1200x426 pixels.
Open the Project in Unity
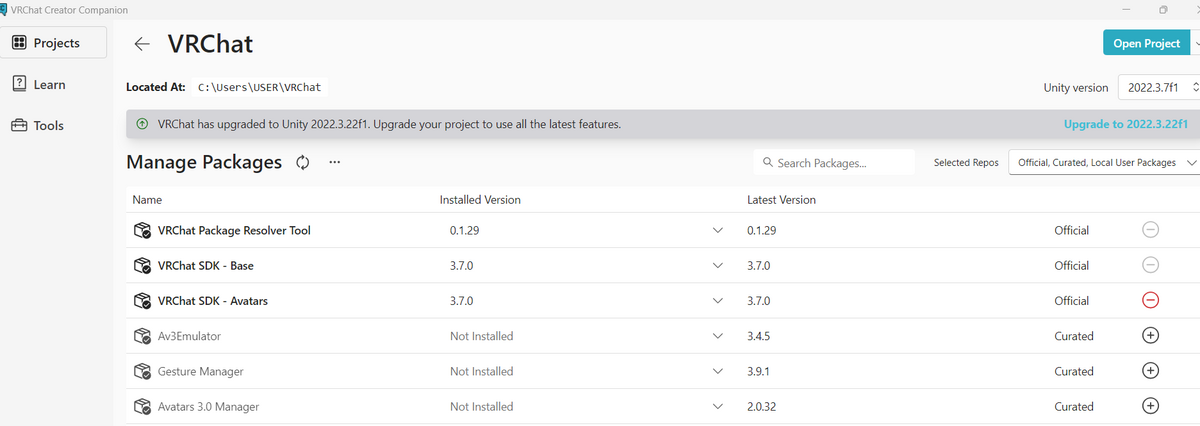tap(1146, 43)
